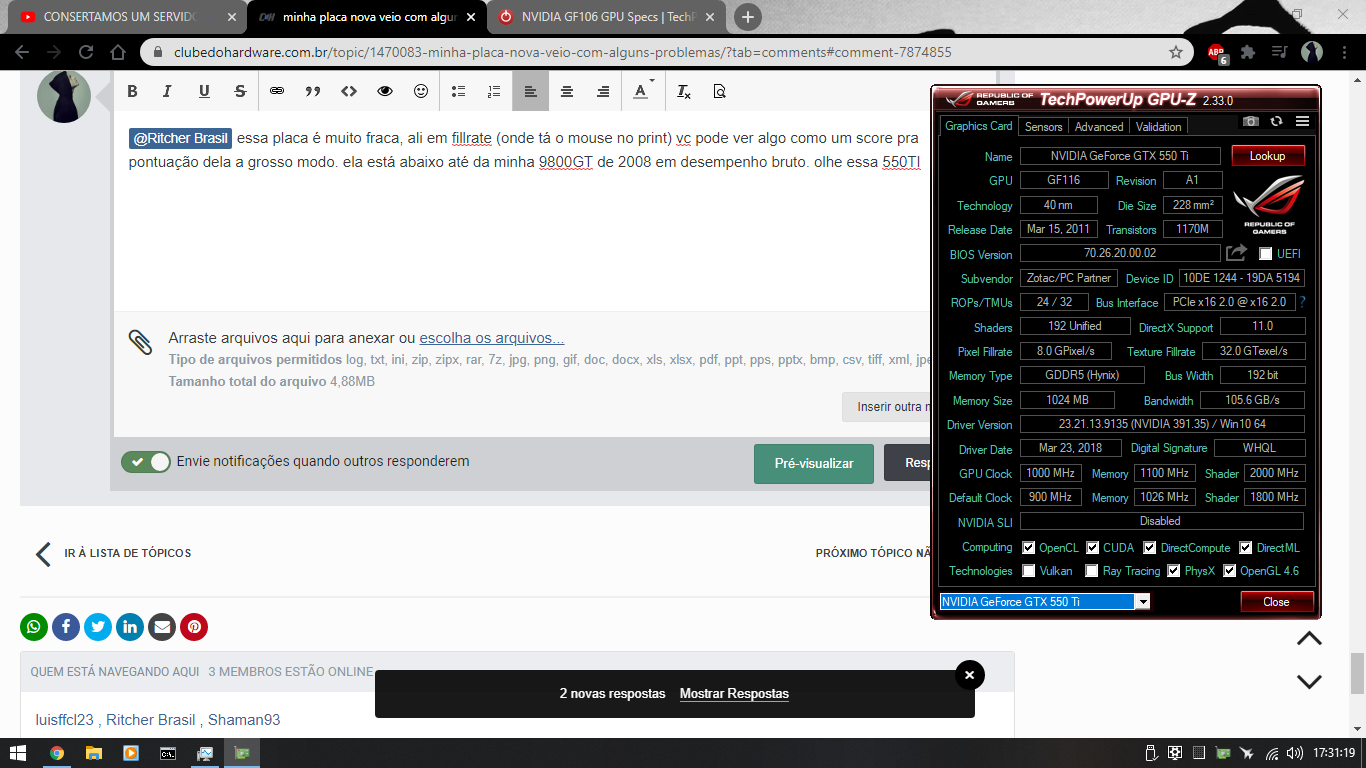Click the Pré-visualizar button
The height and width of the screenshot is (768, 1366).
[x=814, y=463]
